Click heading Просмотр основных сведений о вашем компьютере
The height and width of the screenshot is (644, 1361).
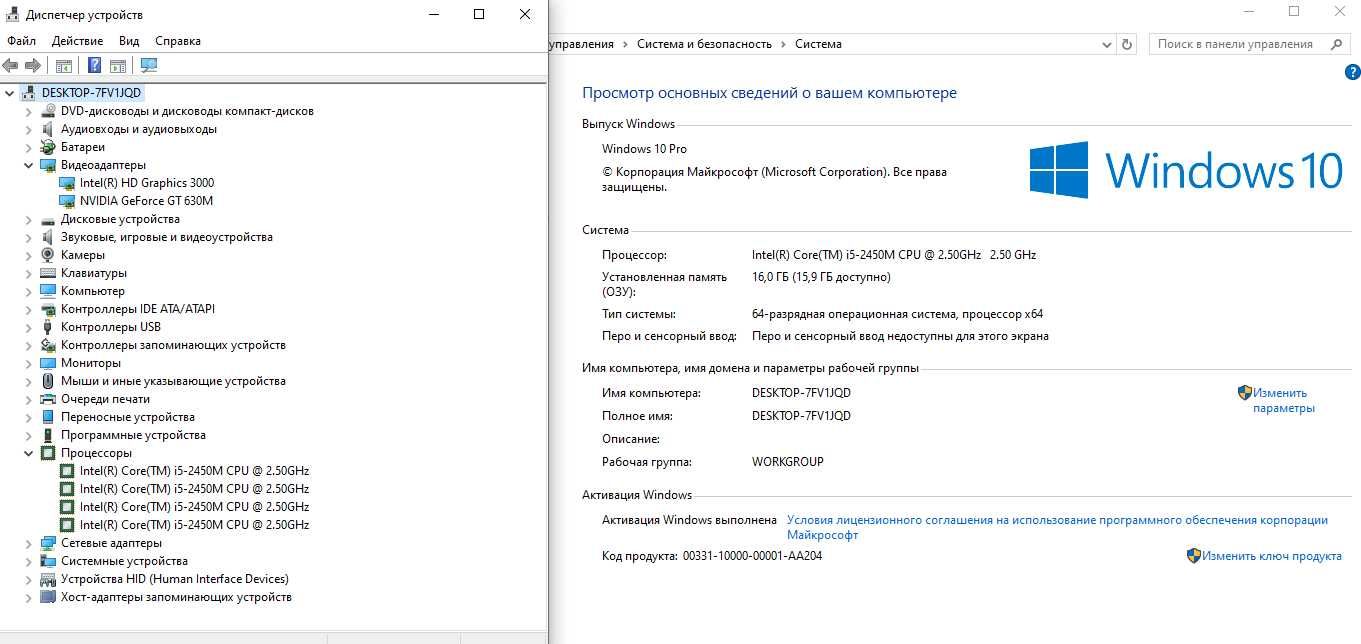tap(769, 93)
